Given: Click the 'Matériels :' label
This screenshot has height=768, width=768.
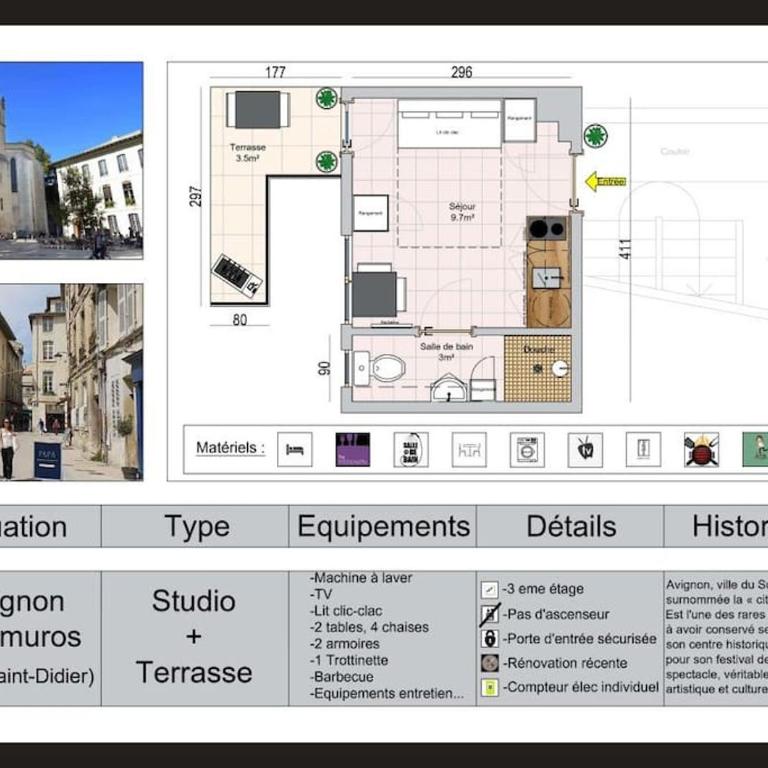Looking at the screenshot, I should [230, 448].
